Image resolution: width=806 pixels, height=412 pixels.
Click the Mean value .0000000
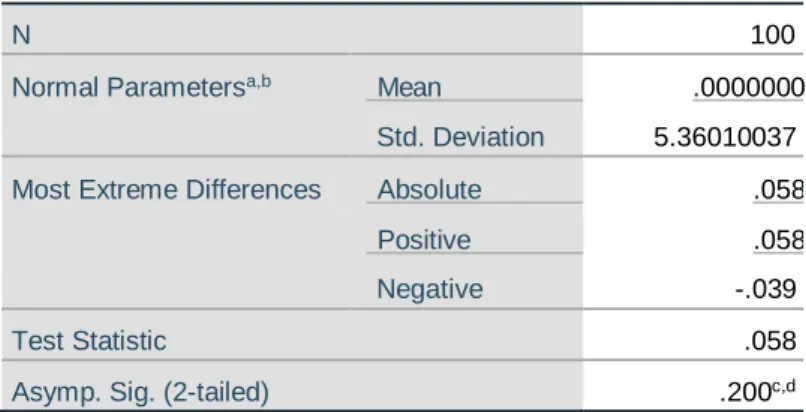[748, 88]
